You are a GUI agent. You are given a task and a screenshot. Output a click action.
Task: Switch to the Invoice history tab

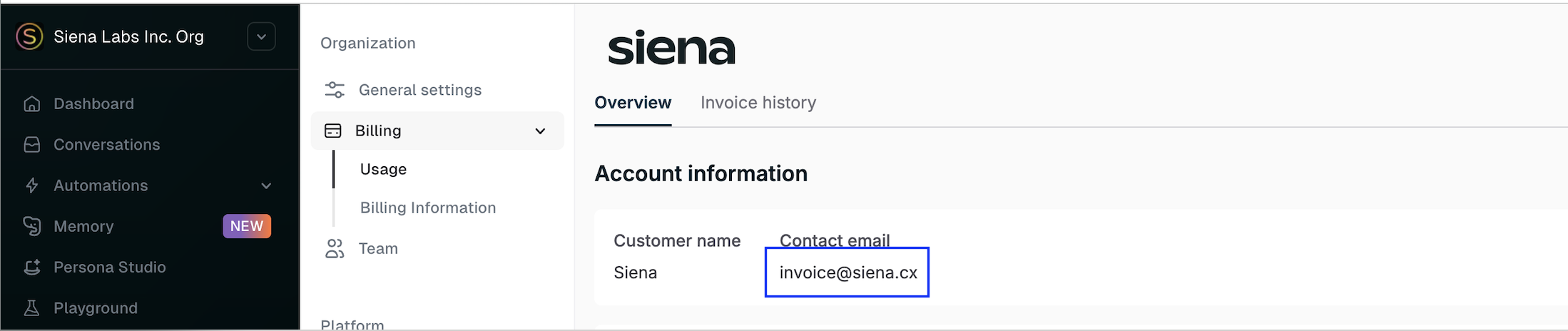pos(758,103)
